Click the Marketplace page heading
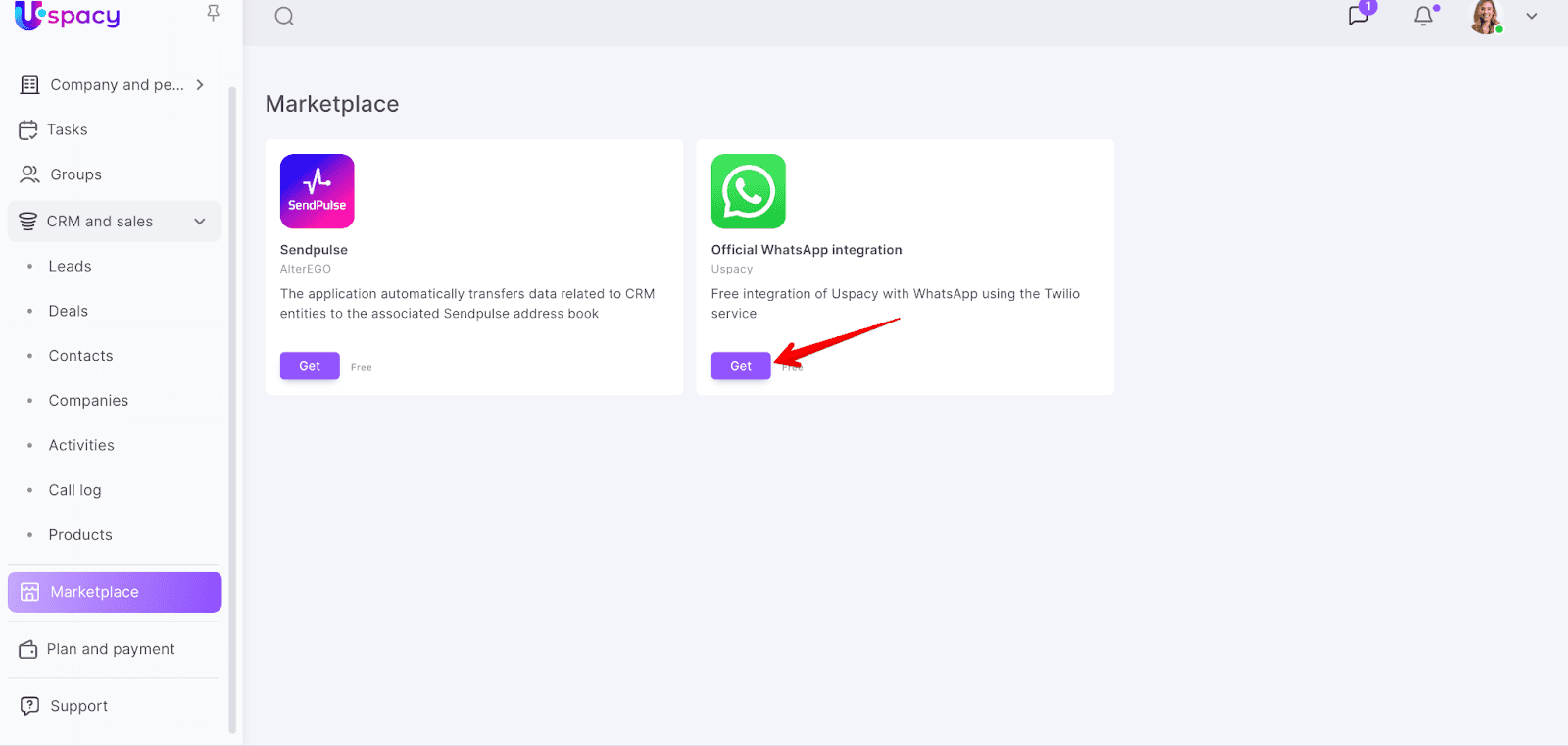The width and height of the screenshot is (1568, 746). [332, 104]
